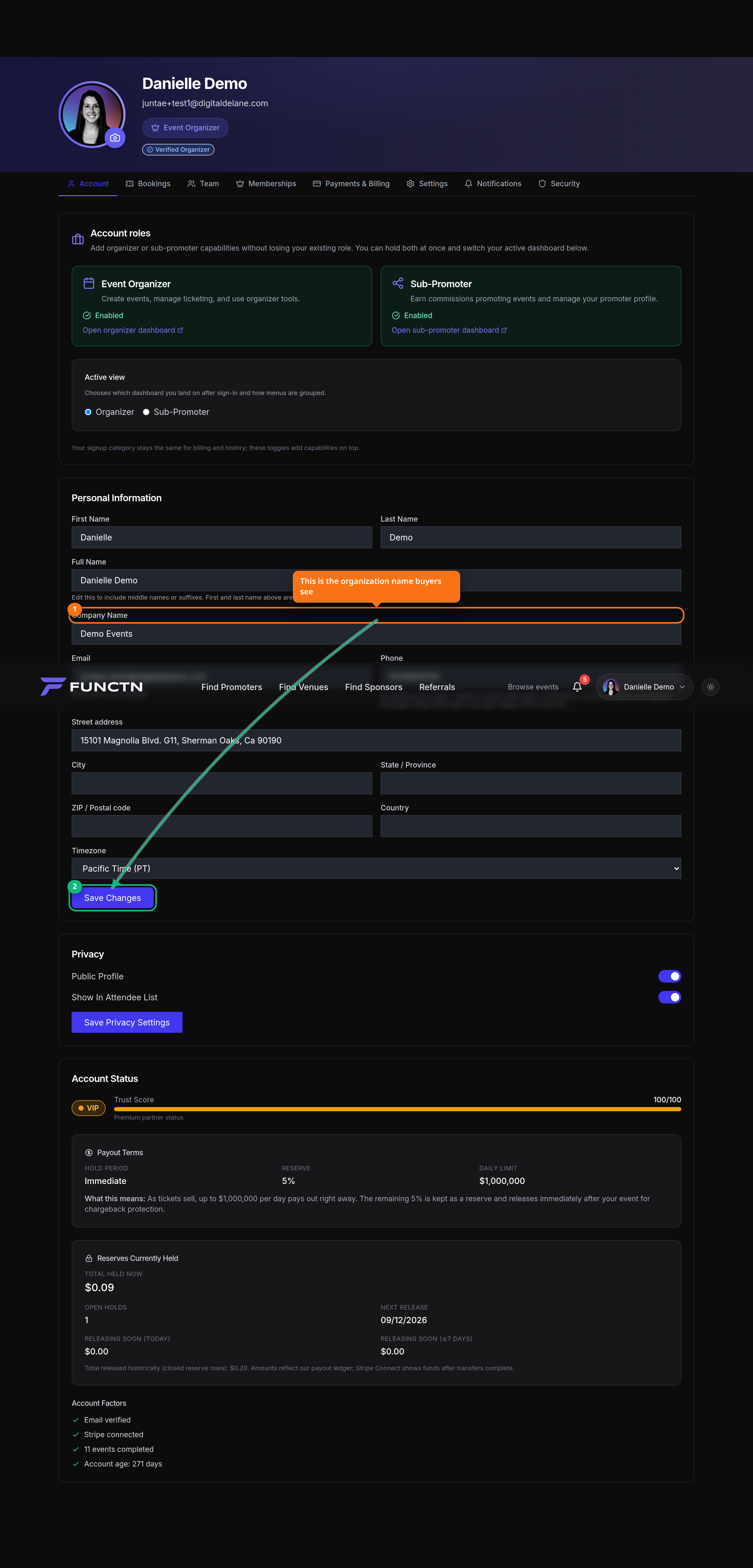Open the Referrals page
Viewport: 753px width, 1568px height.
tap(437, 687)
